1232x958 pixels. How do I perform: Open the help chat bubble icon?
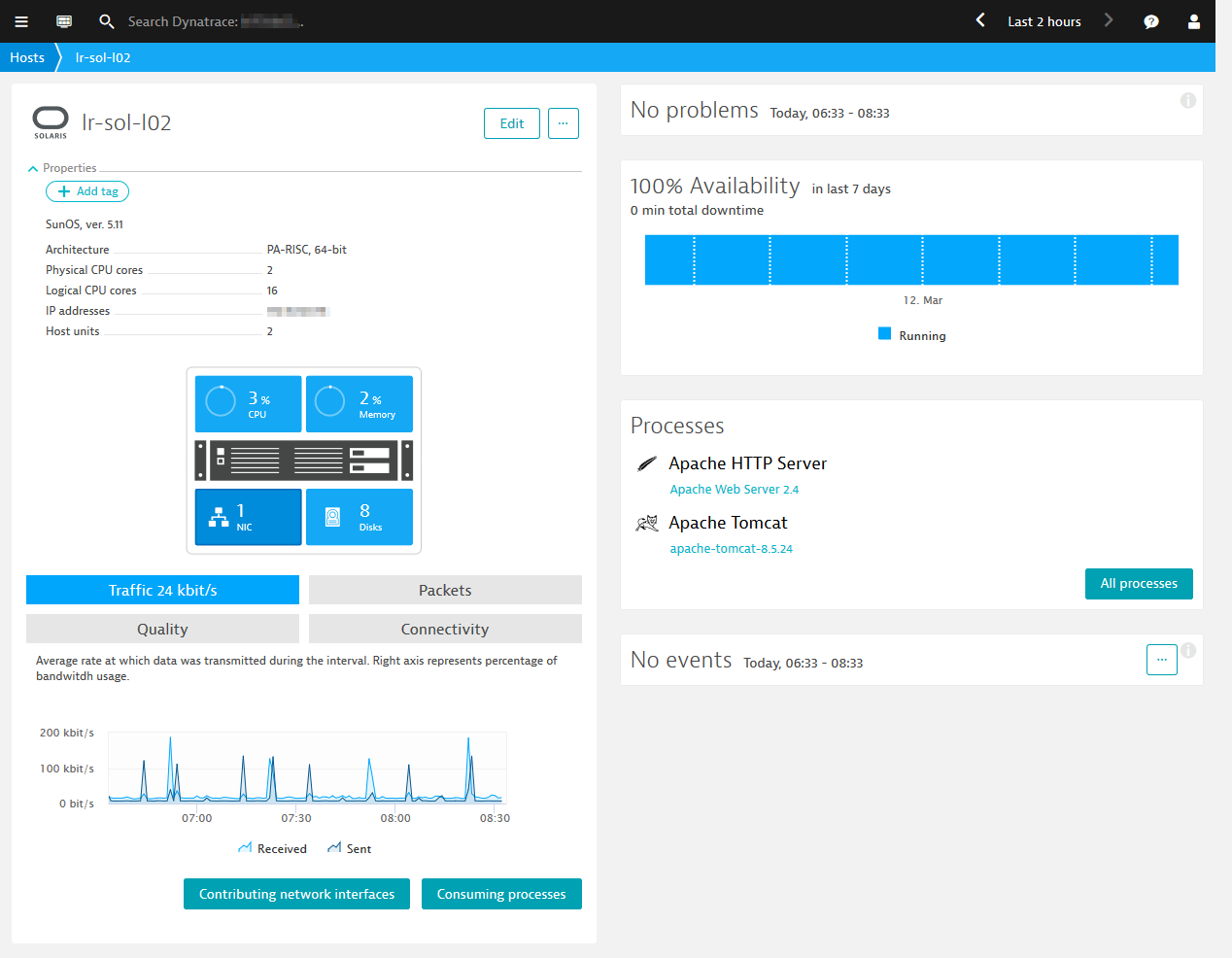(x=1151, y=21)
